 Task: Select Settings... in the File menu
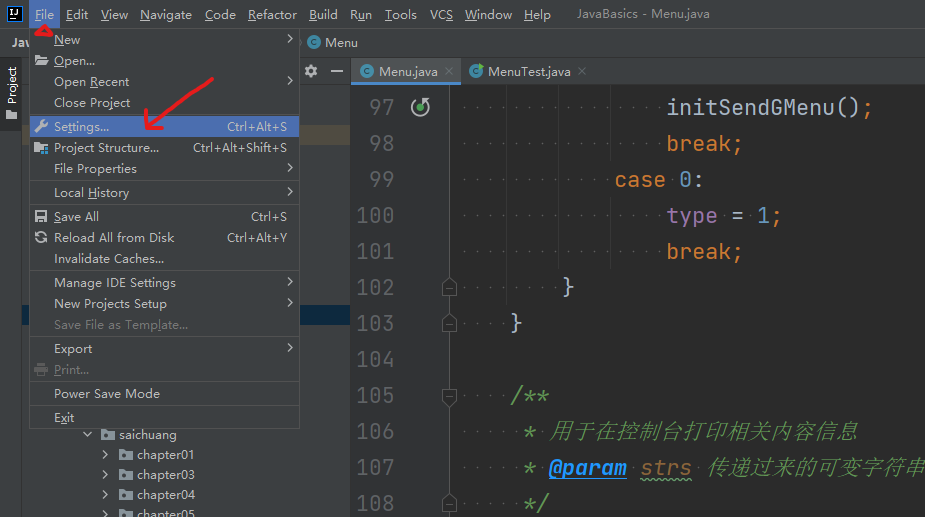[x=164, y=126]
